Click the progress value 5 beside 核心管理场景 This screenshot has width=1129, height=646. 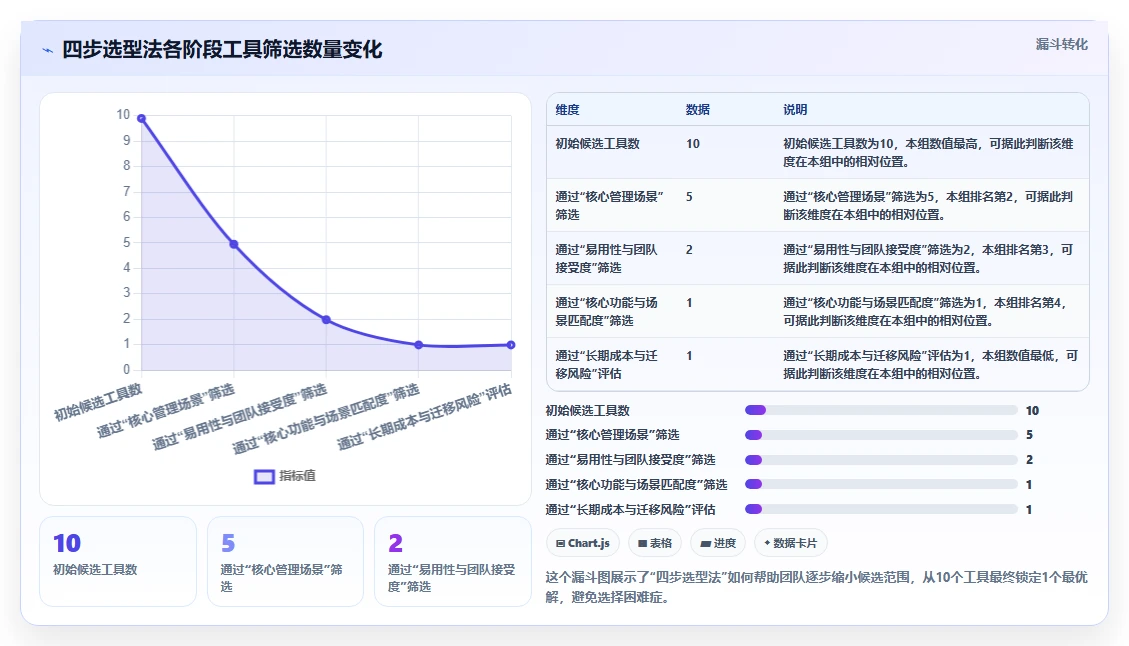[1030, 435]
